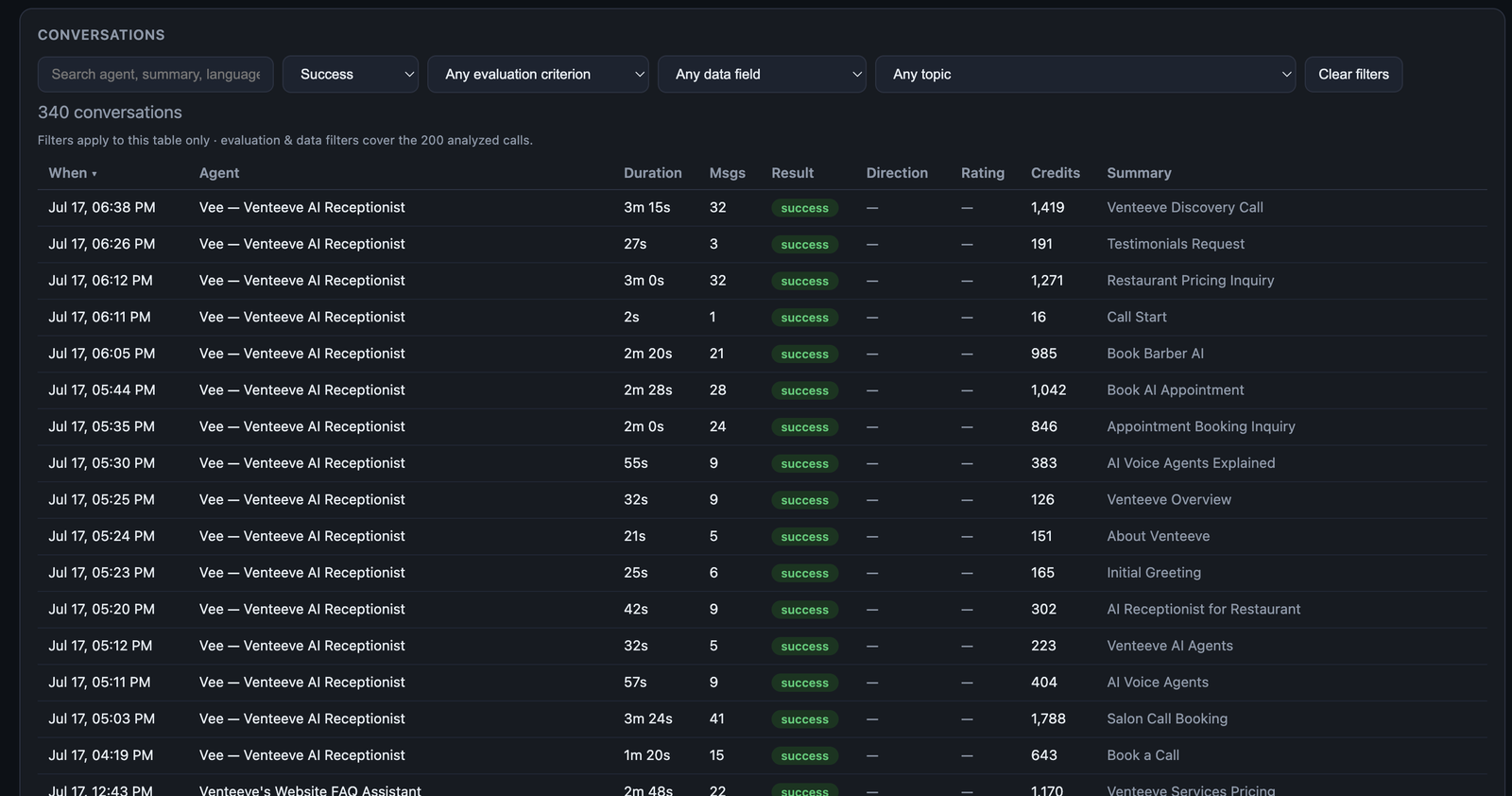Open the Any data field dropdown

tap(762, 74)
